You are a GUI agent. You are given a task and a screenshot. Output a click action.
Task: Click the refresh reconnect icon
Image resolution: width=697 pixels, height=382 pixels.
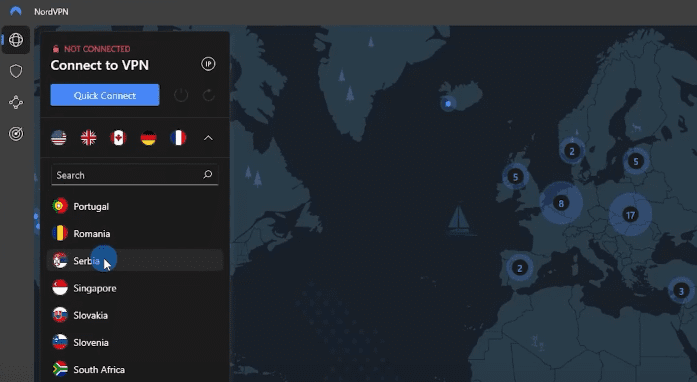click(208, 95)
